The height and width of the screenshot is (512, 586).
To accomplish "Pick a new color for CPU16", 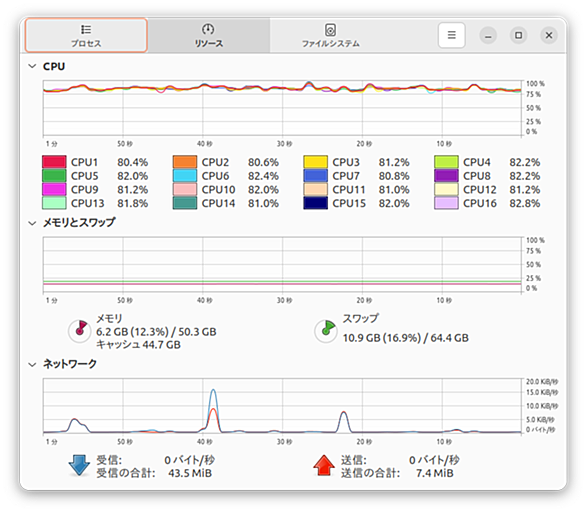I will coord(446,203).
